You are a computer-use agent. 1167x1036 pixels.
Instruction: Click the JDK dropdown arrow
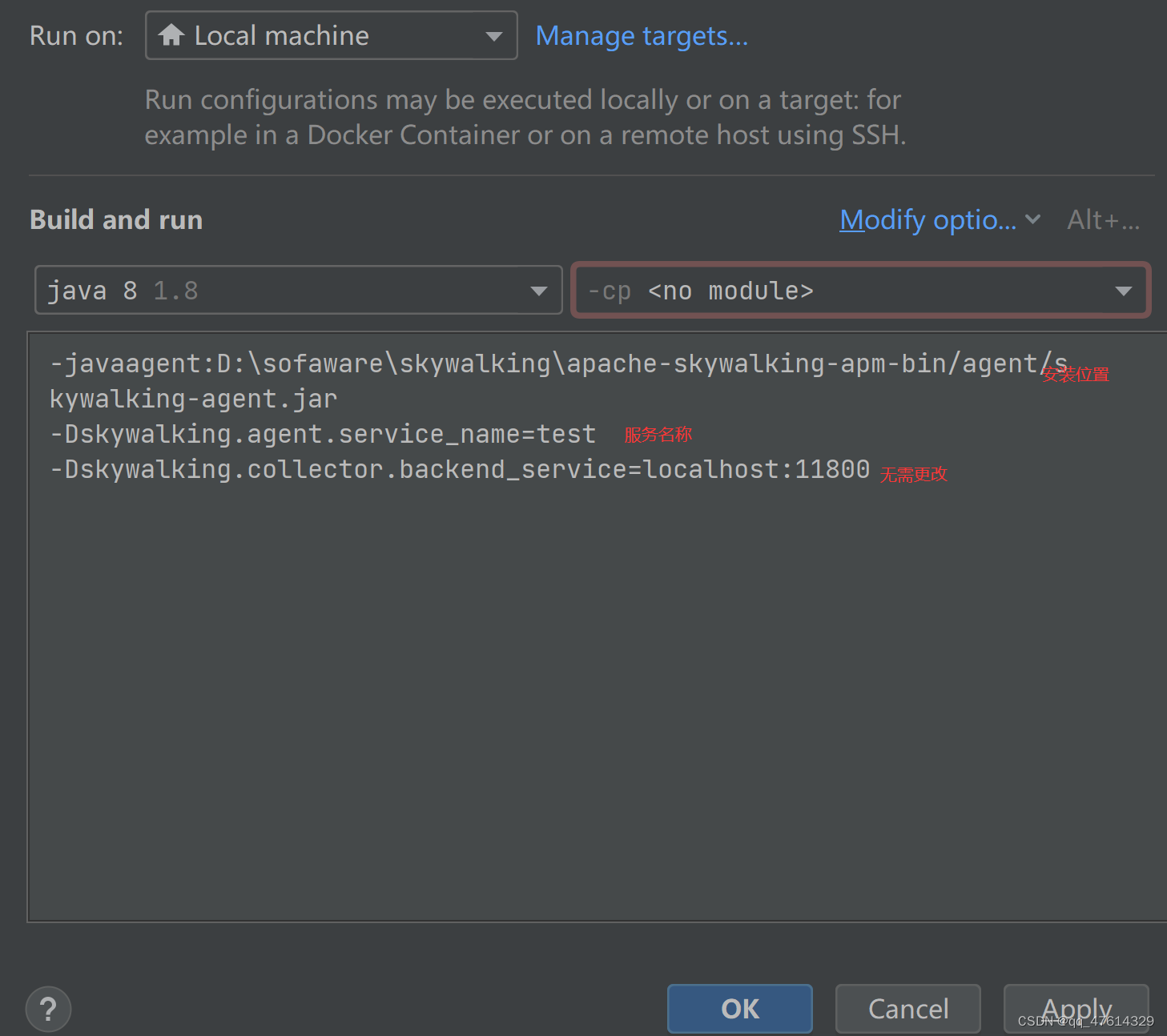tap(539, 291)
